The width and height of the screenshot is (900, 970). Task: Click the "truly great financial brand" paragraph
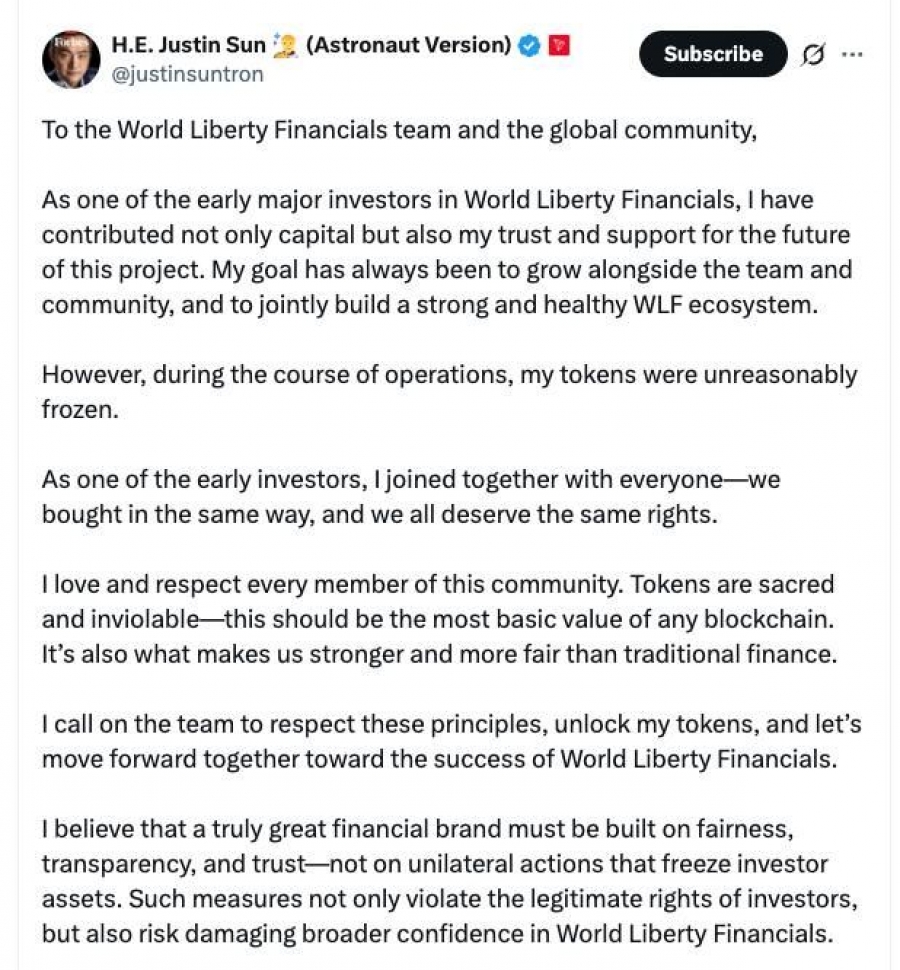449,880
